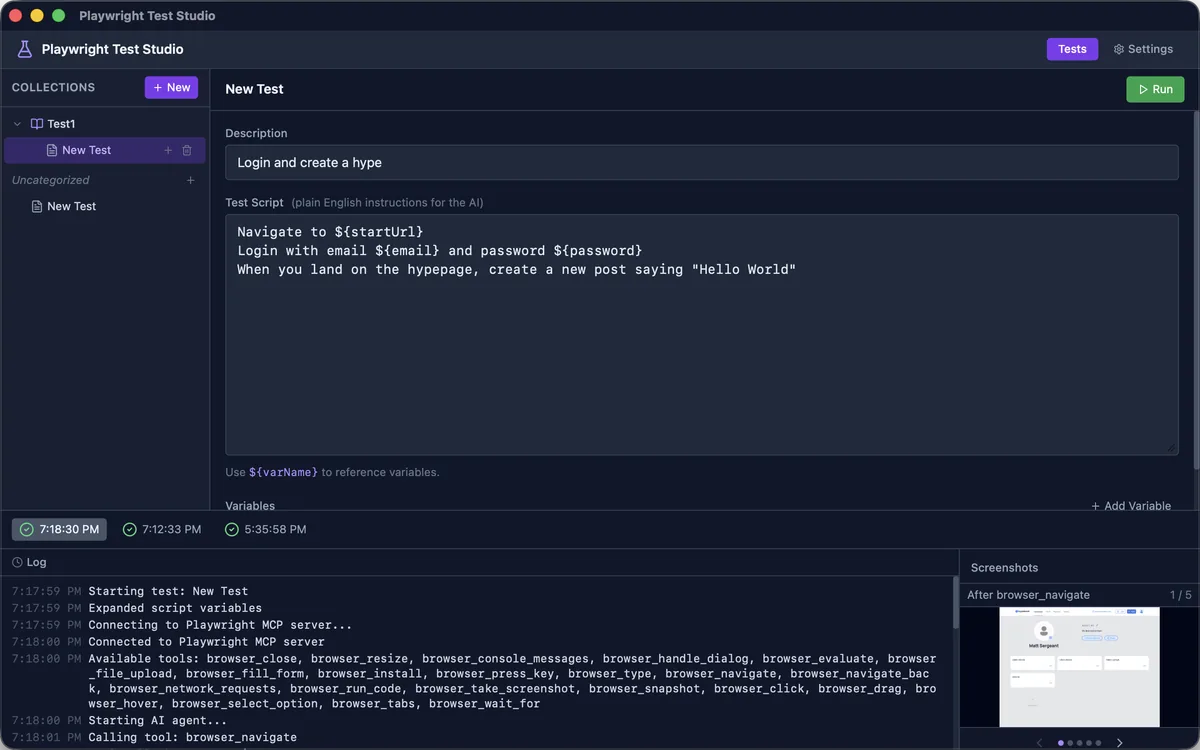Click Add Variable
The height and width of the screenshot is (750, 1200).
point(1131,506)
